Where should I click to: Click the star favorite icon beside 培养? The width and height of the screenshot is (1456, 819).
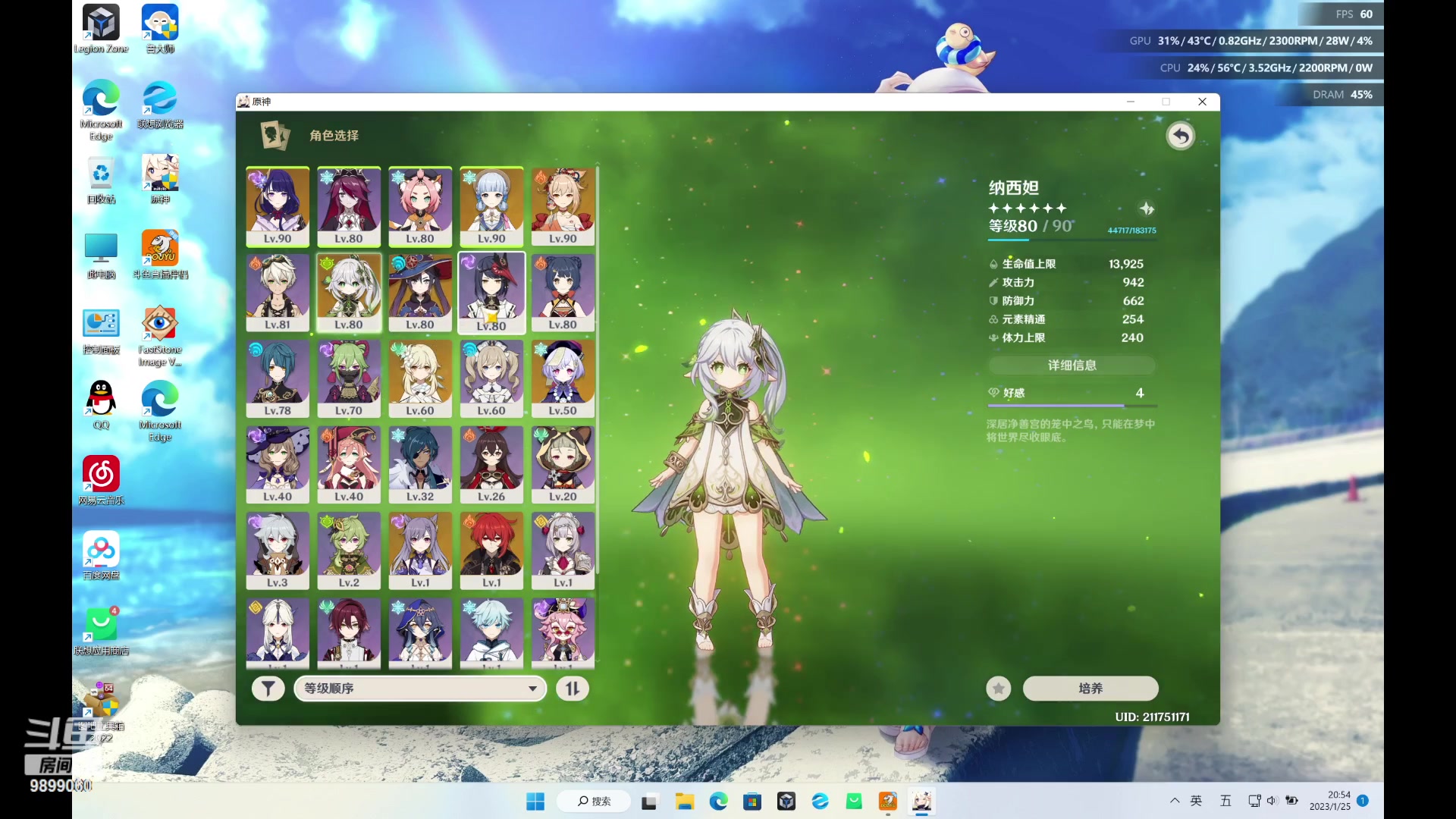pos(999,689)
